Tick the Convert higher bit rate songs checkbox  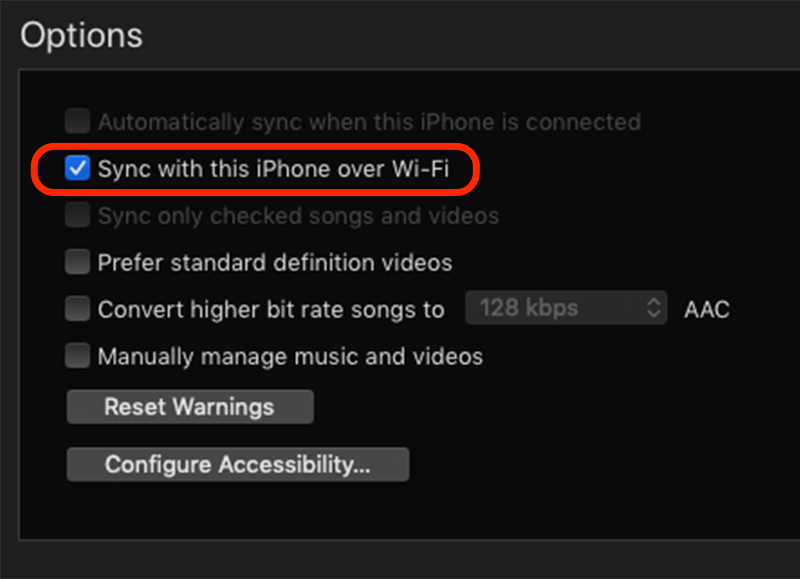[x=78, y=309]
